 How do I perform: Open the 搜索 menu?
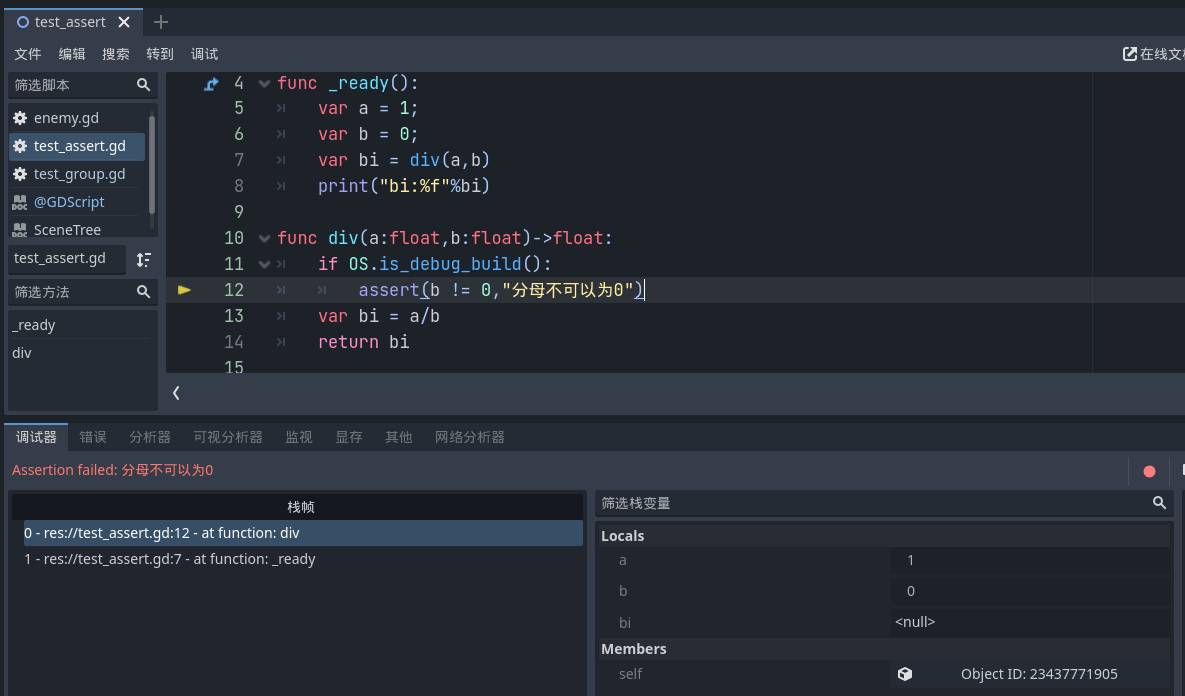[x=116, y=54]
